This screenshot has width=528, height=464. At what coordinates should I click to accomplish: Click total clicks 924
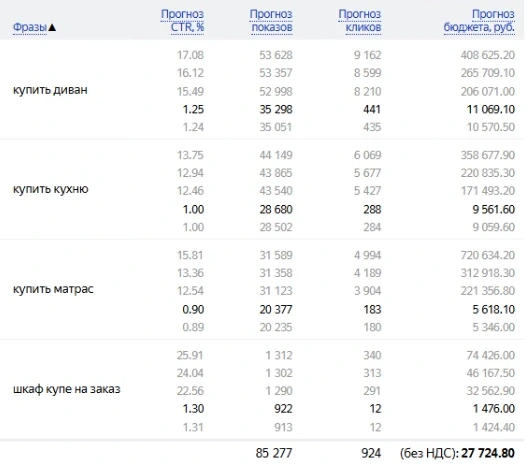(x=371, y=453)
